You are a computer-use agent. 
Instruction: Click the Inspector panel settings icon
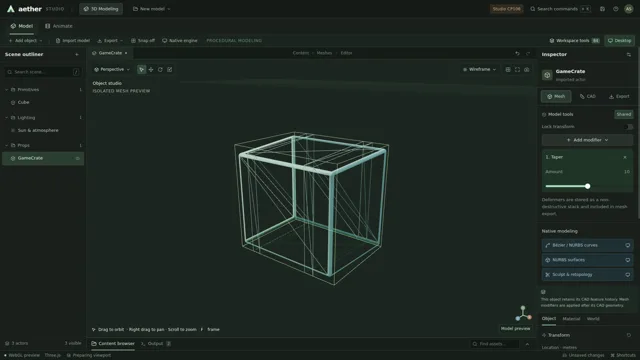pos(629,54)
